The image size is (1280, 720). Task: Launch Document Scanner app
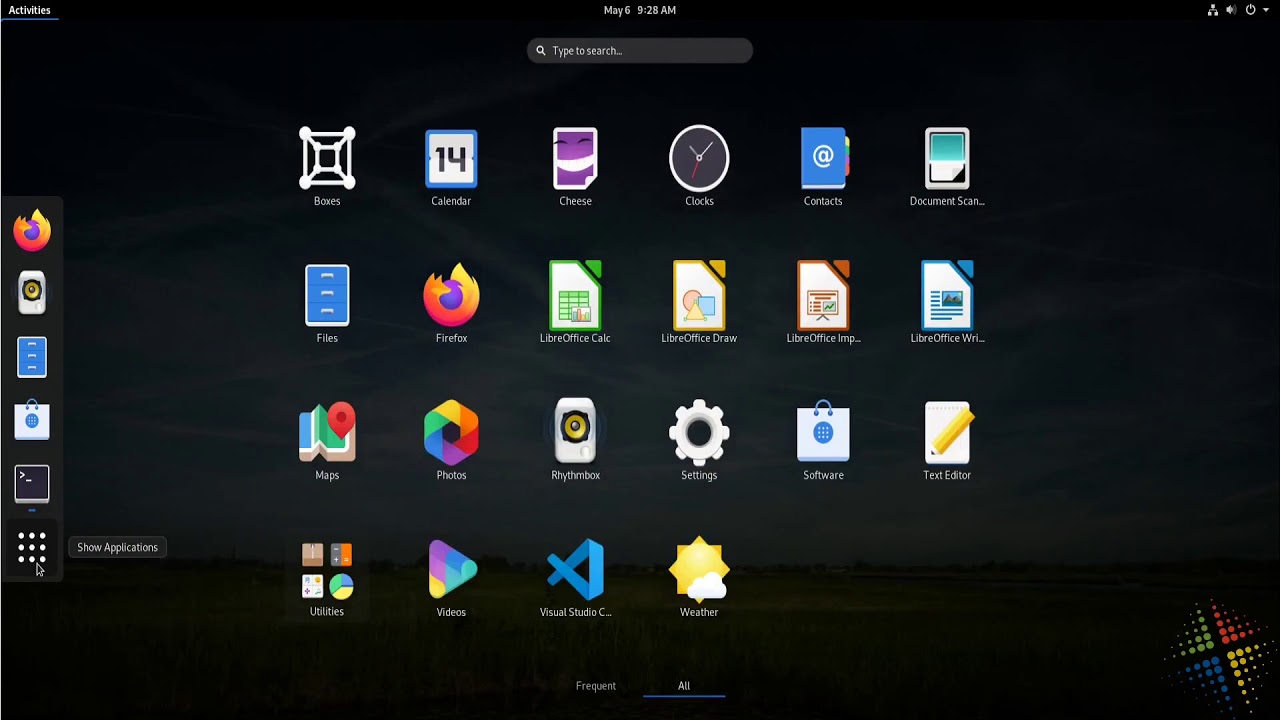(x=947, y=160)
